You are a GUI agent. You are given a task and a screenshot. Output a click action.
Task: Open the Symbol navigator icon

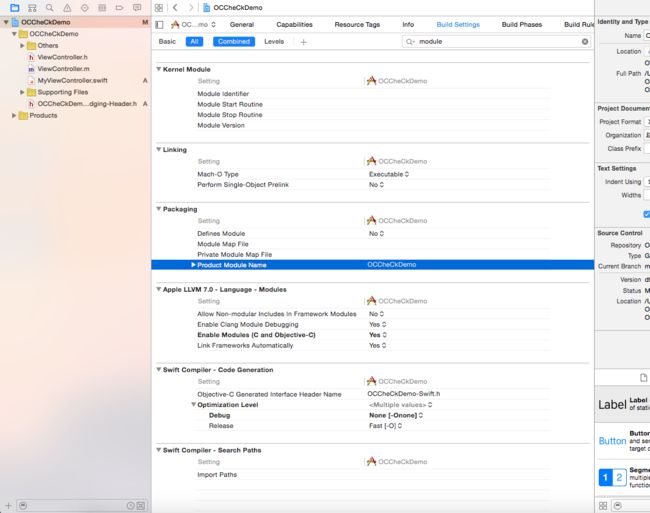pos(32,8)
